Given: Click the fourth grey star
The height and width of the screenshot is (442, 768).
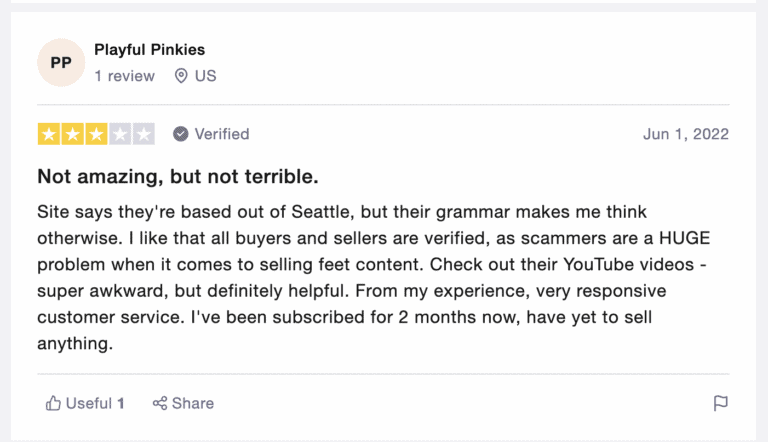Looking at the screenshot, I should tap(120, 134).
